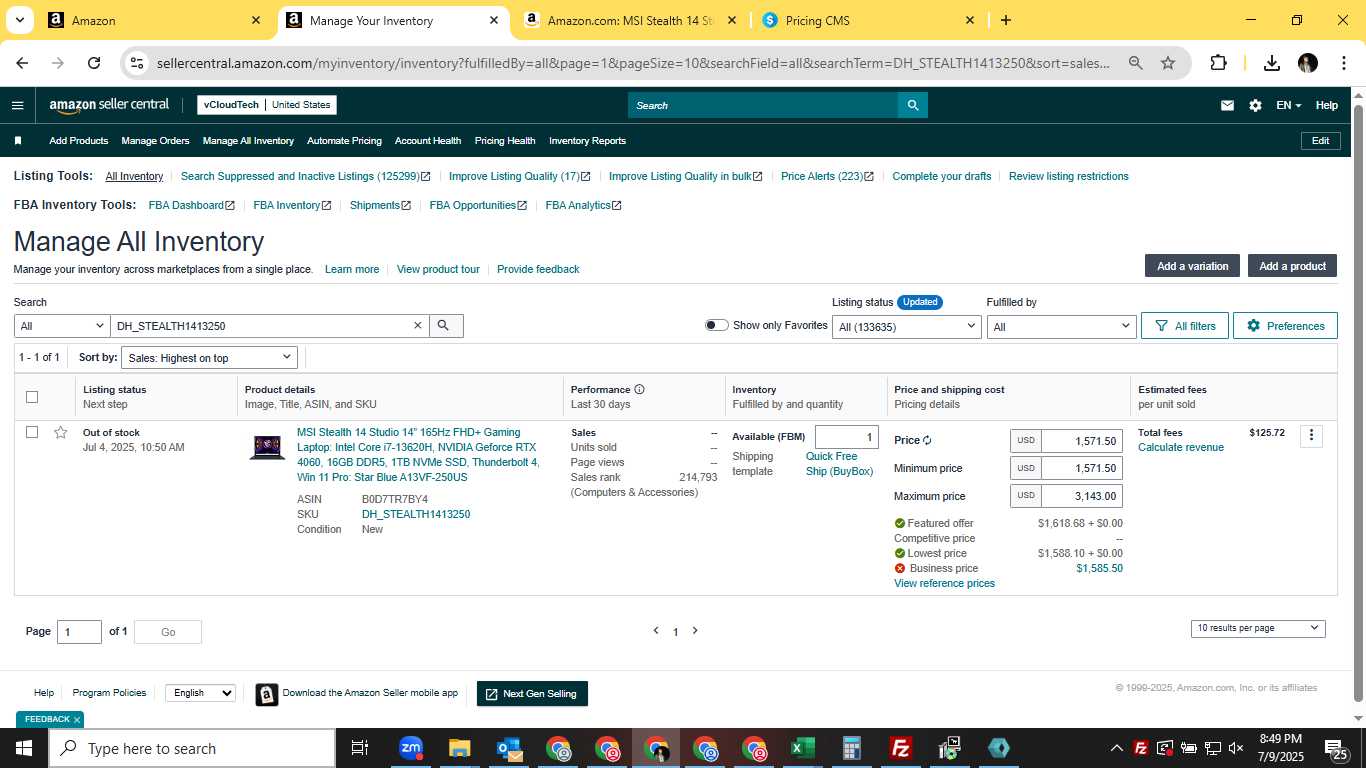The image size is (1366, 768).
Task: Open the Listing status dropdown
Action: coord(907,326)
